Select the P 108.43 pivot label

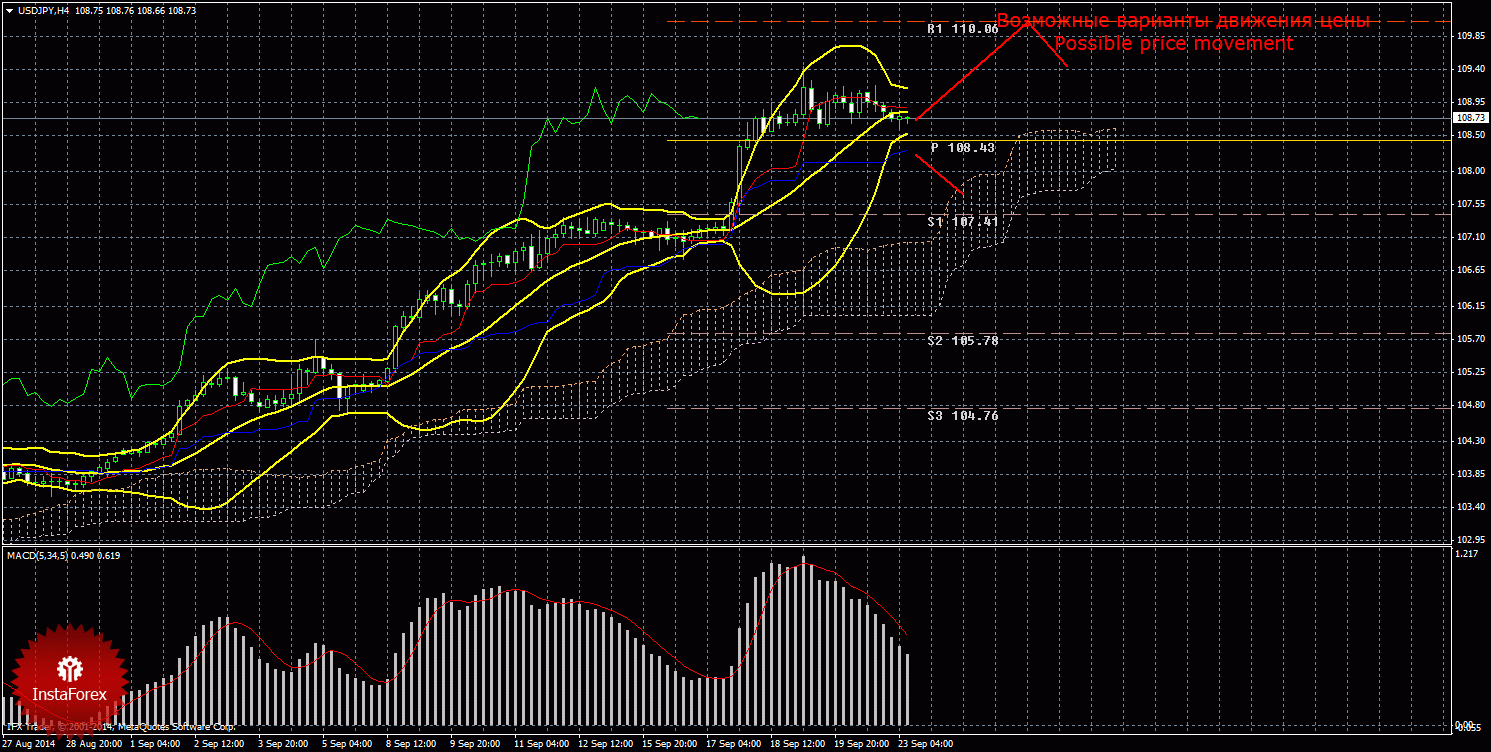tap(962, 147)
